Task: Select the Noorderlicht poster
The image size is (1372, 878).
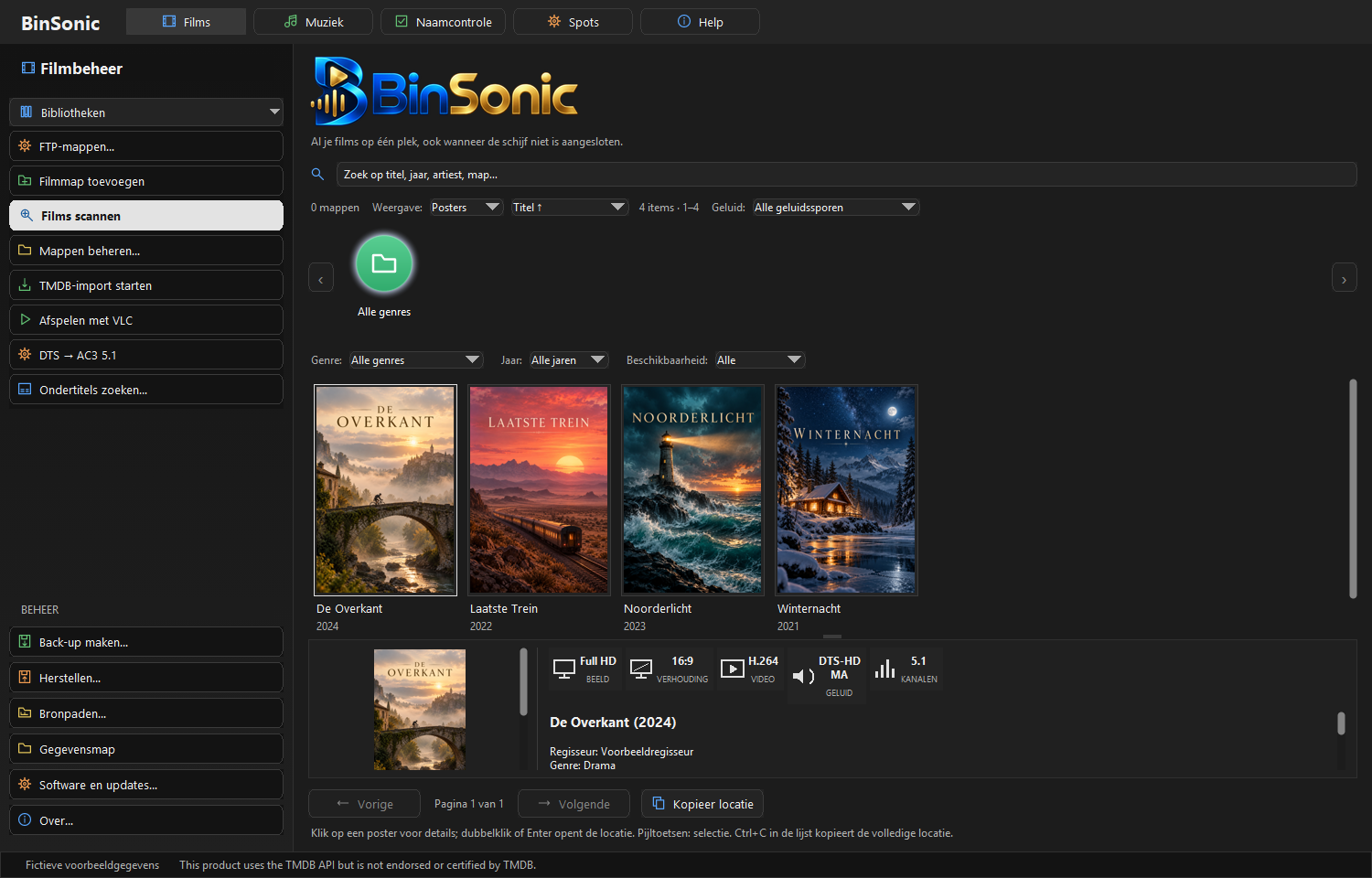Action: click(692, 490)
